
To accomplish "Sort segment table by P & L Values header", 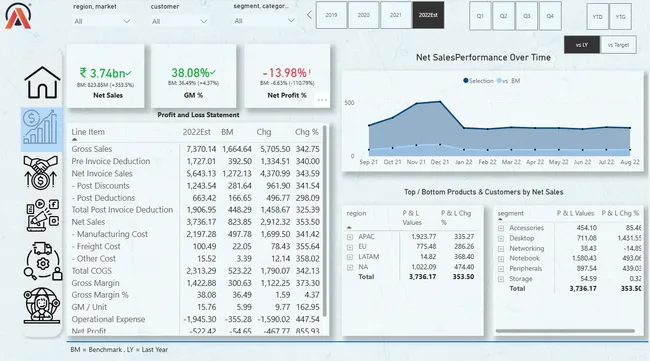I will pyautogui.click(x=575, y=213).
